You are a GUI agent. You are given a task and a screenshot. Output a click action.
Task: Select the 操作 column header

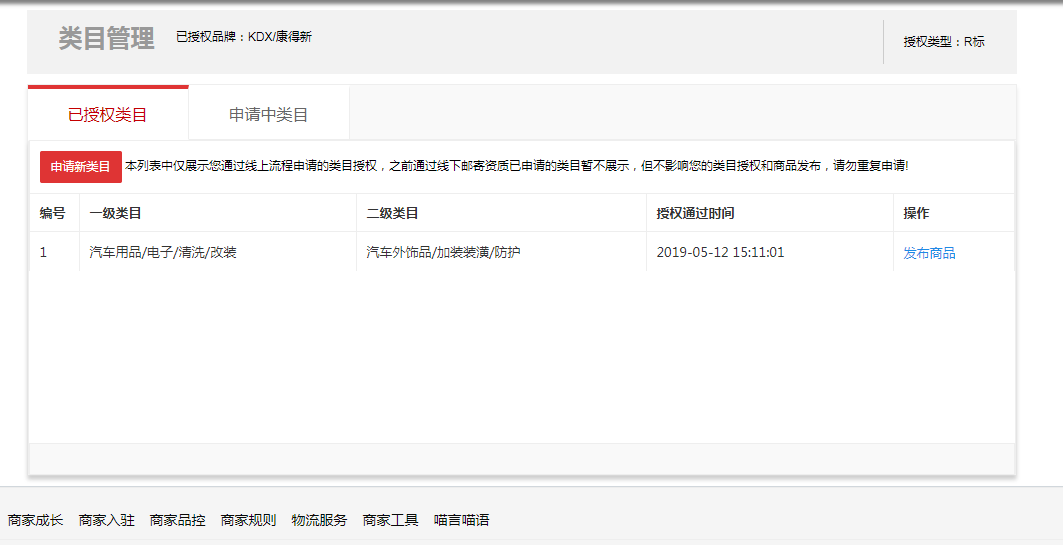tap(954, 213)
